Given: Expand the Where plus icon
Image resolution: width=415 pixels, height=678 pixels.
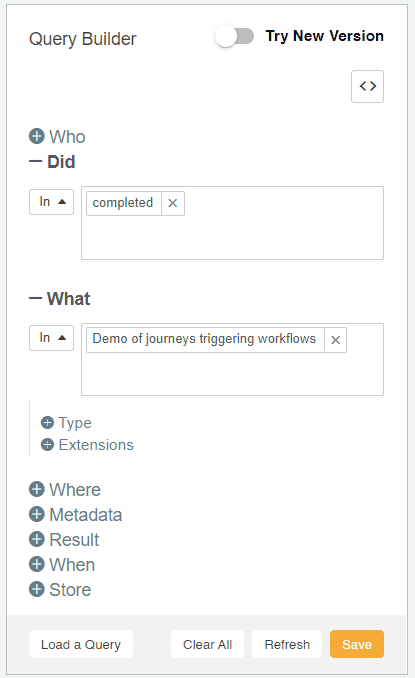Looking at the screenshot, I should (x=37, y=489).
